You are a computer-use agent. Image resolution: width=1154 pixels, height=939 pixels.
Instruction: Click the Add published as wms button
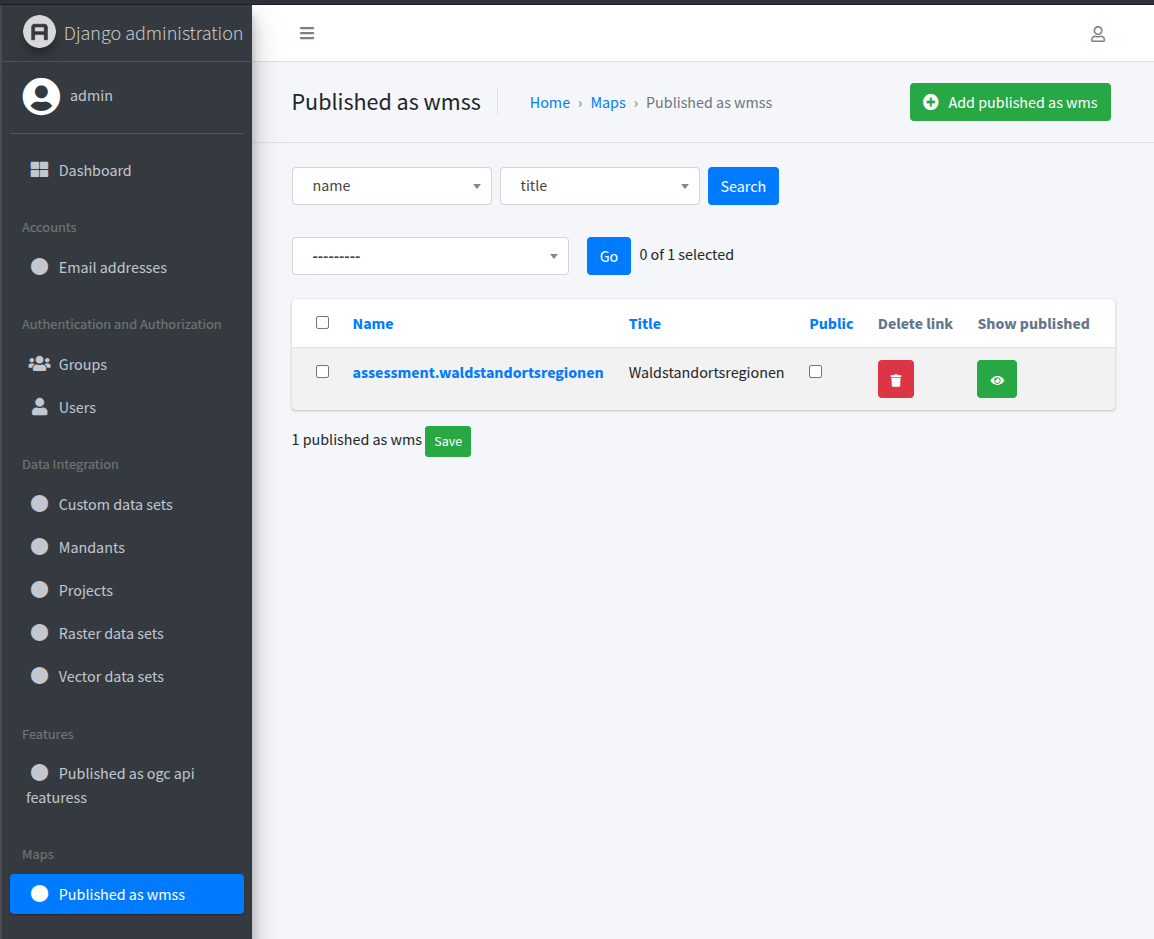point(1010,102)
